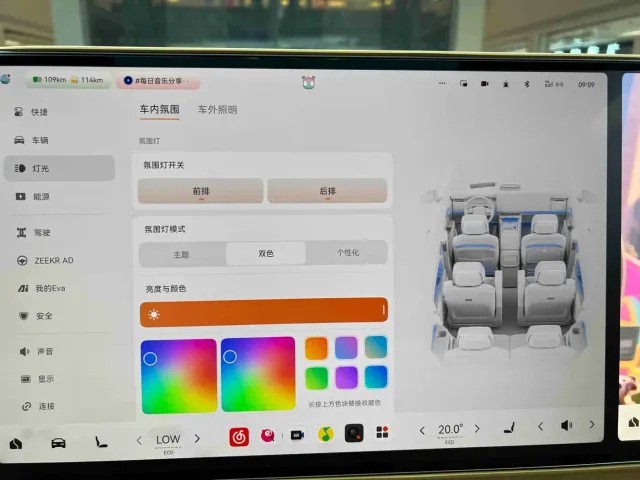Viewport: 640px width, 480px height.
Task: Choose the purple favorite color swatch
Action: (x=347, y=377)
